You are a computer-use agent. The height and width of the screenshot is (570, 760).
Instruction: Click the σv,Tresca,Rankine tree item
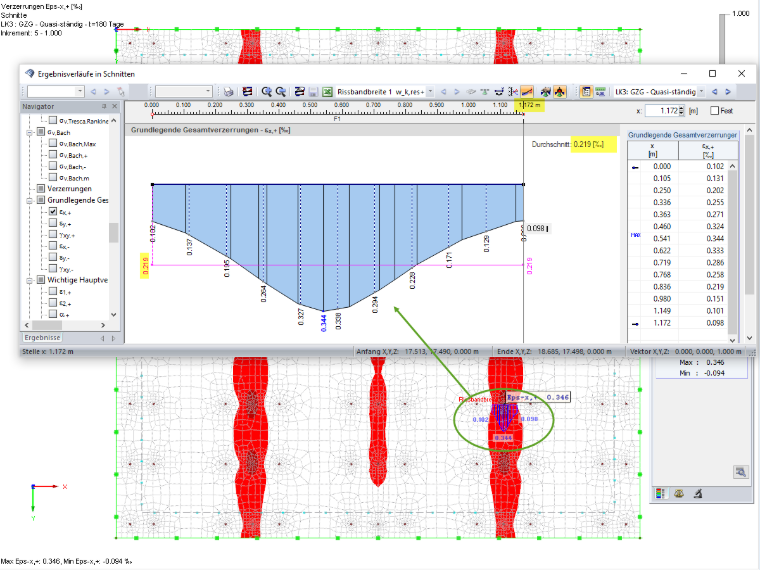(x=84, y=121)
